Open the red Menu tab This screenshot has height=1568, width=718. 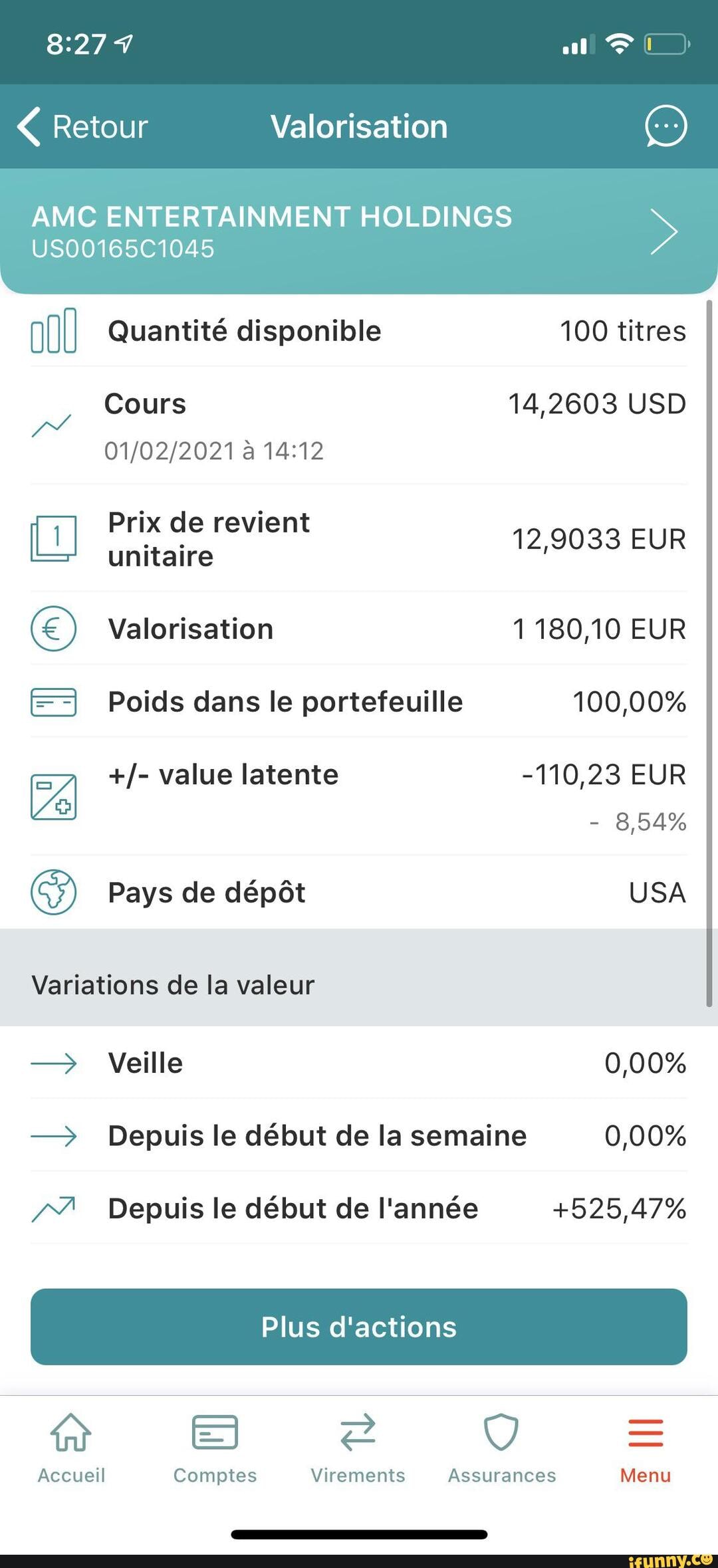pos(646,1450)
